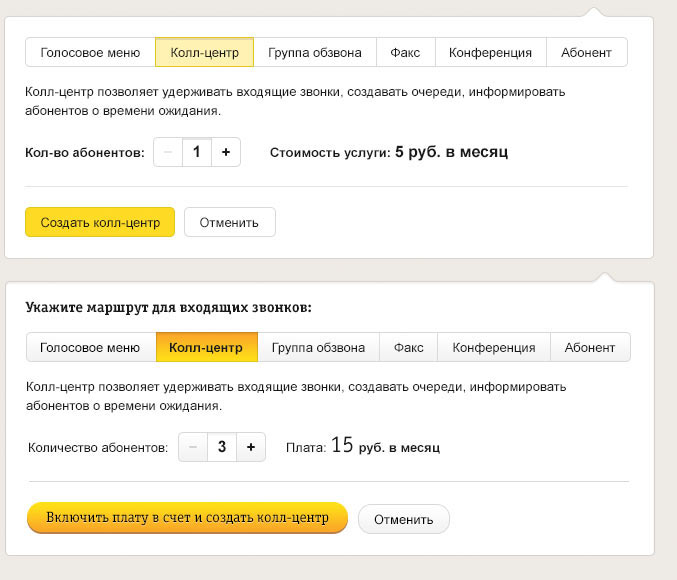The width and height of the screenshot is (677, 580).
Task: Click Отменить next to Создать колл-центр
Action: click(x=229, y=222)
